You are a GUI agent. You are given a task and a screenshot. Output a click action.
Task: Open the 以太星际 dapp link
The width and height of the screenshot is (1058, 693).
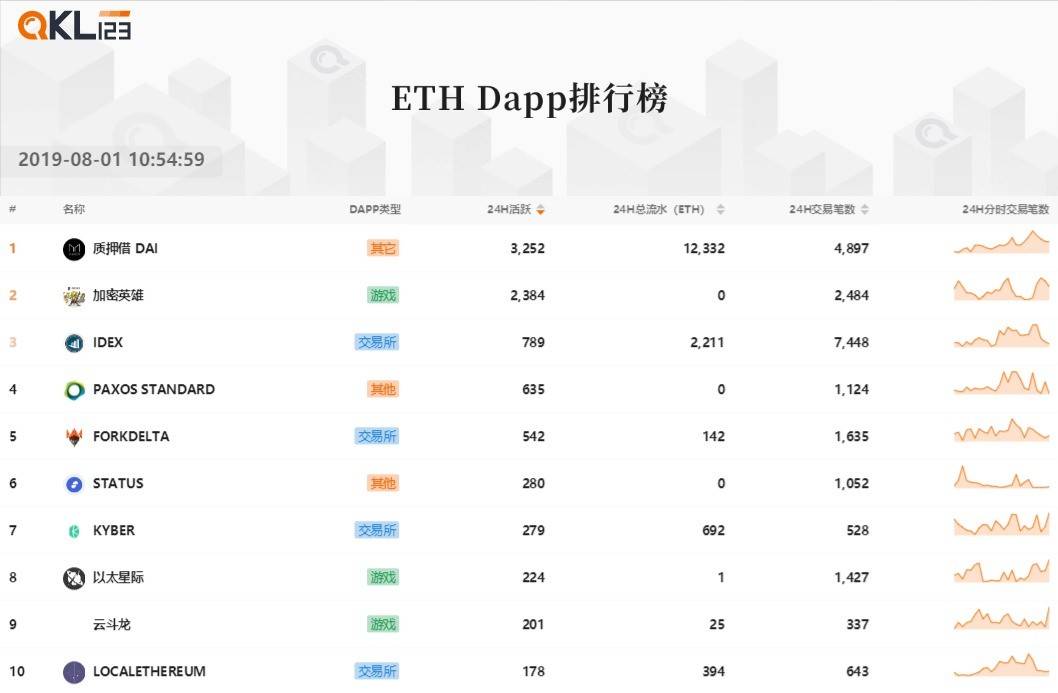[118, 578]
